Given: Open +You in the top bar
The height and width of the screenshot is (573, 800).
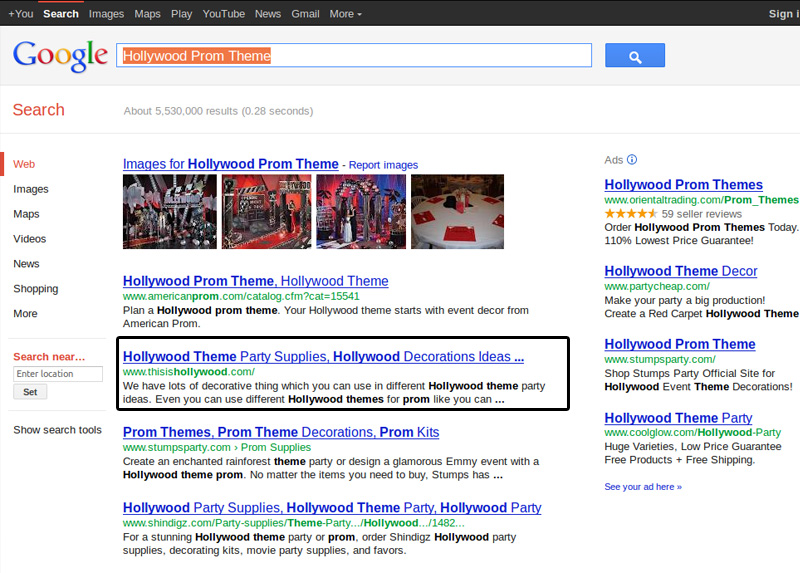Looking at the screenshot, I should tap(21, 14).
